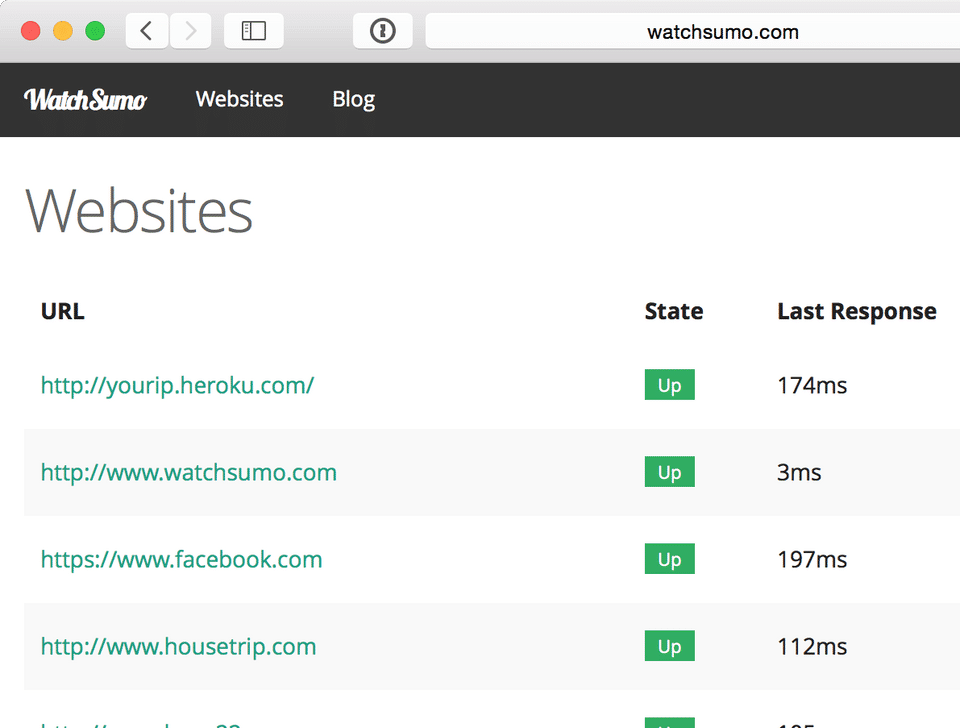
Task: Click the Up badge for www.housetrip.com
Action: [669, 646]
